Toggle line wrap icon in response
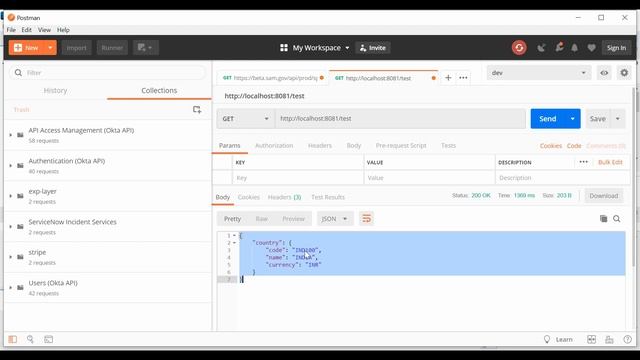The image size is (640, 360). pyautogui.click(x=367, y=219)
